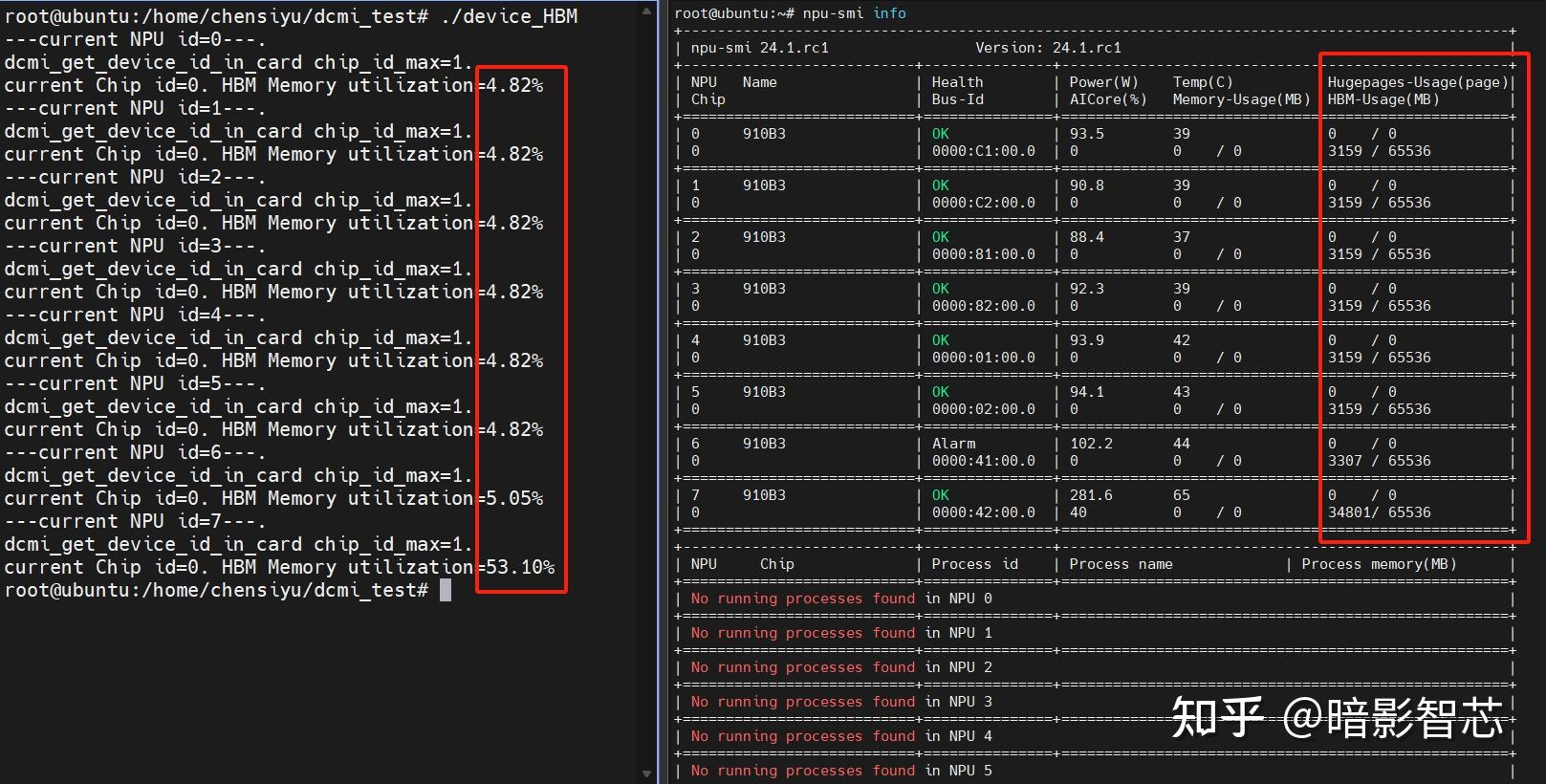This screenshot has width=1546, height=784.
Task: Place cursor at the left terminal's final prompt
Action: tap(446, 590)
